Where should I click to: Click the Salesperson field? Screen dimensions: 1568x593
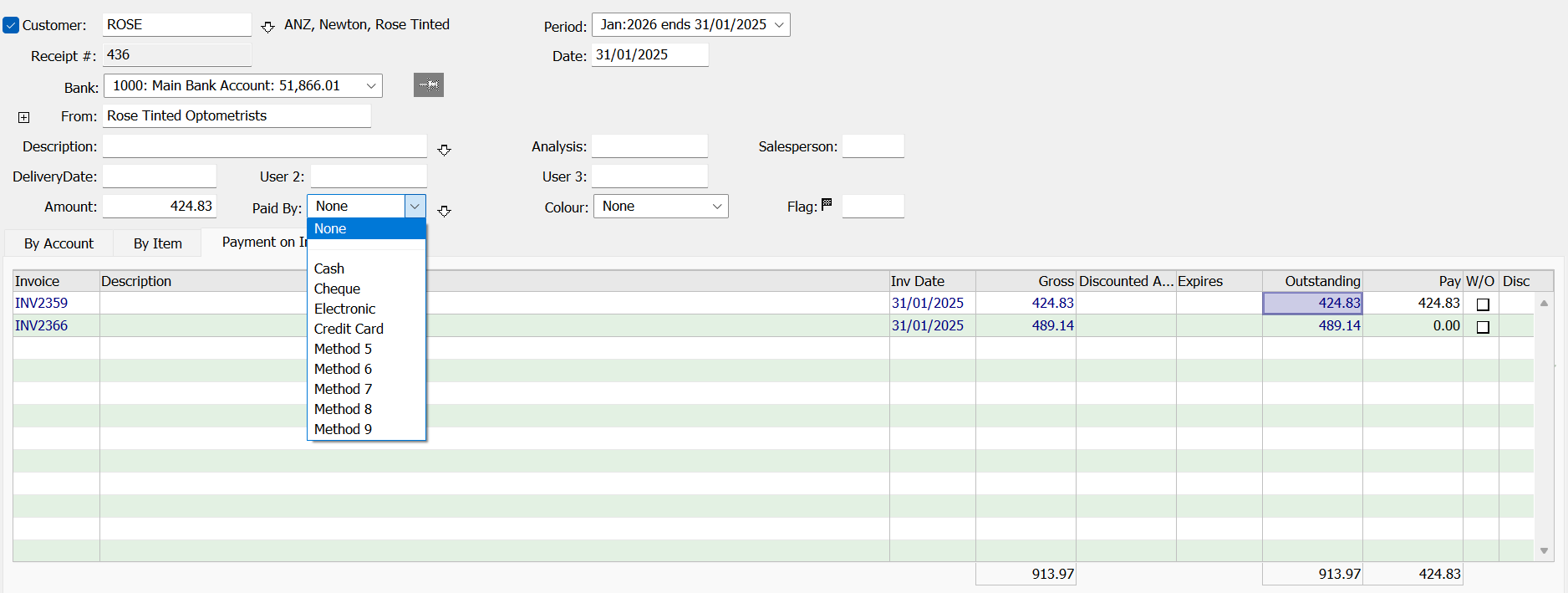point(873,146)
